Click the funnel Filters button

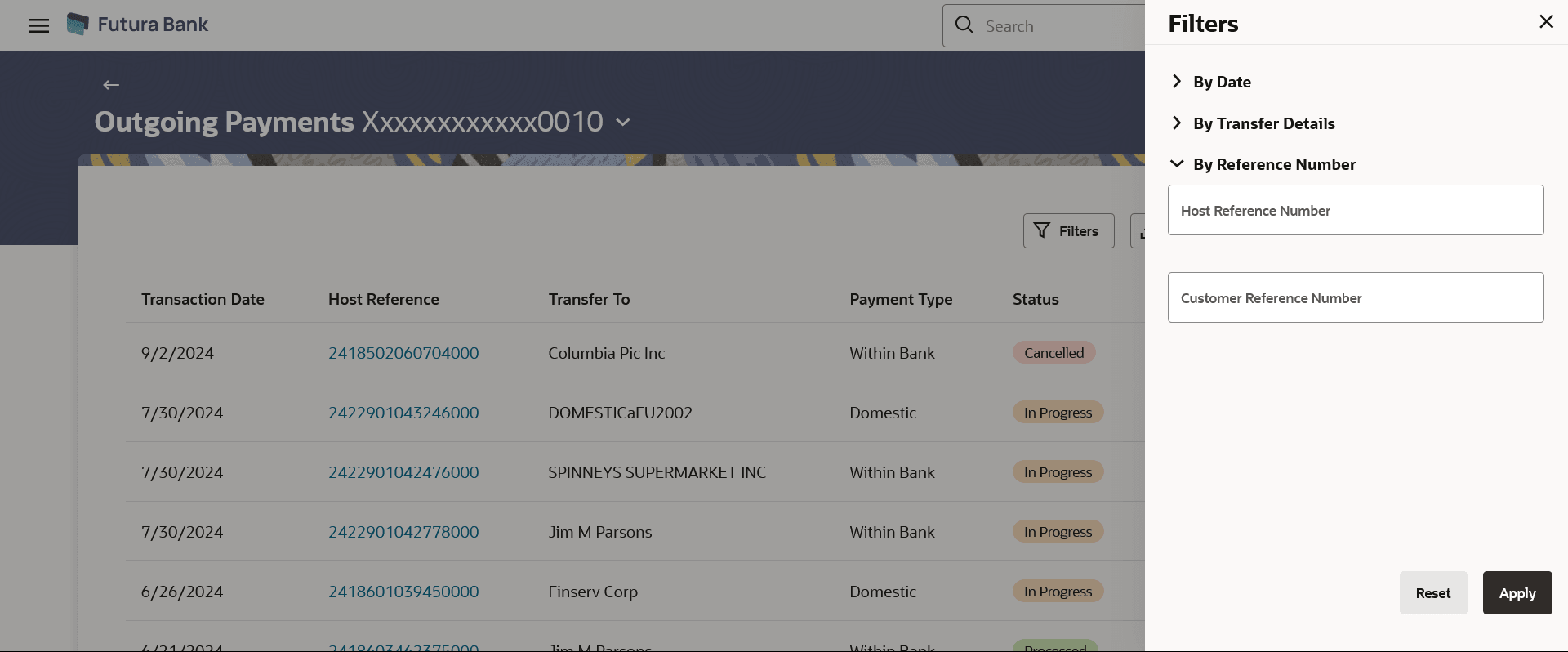(x=1068, y=231)
